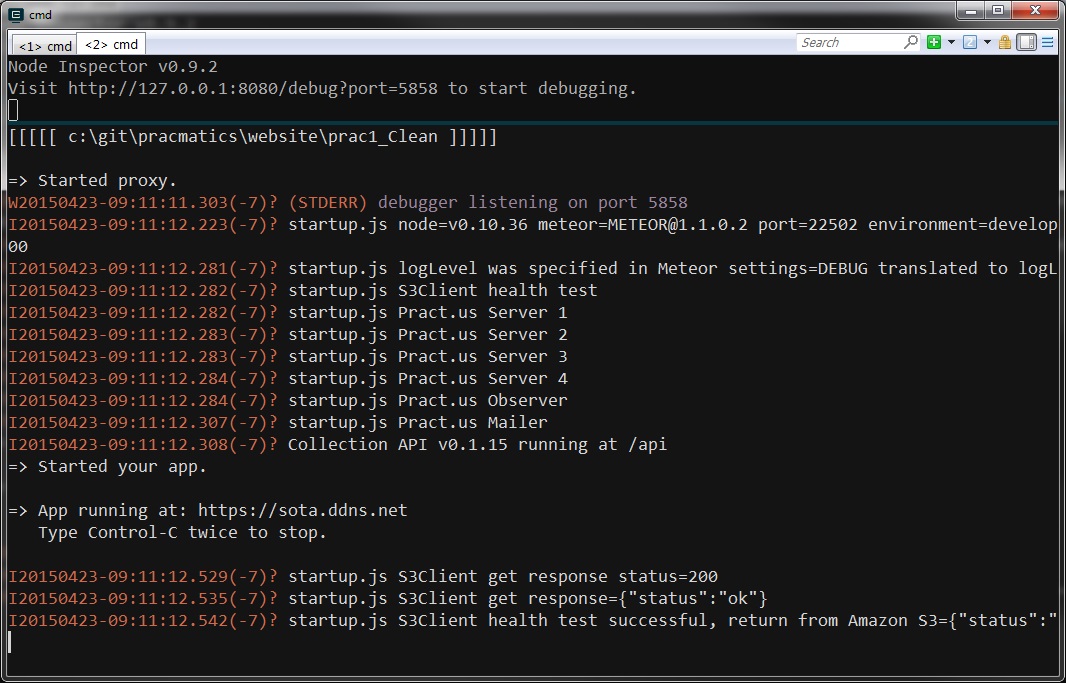Click 'Collection API v0.1.15 running at /api'
Screen dimensions: 1066x683
[477, 444]
